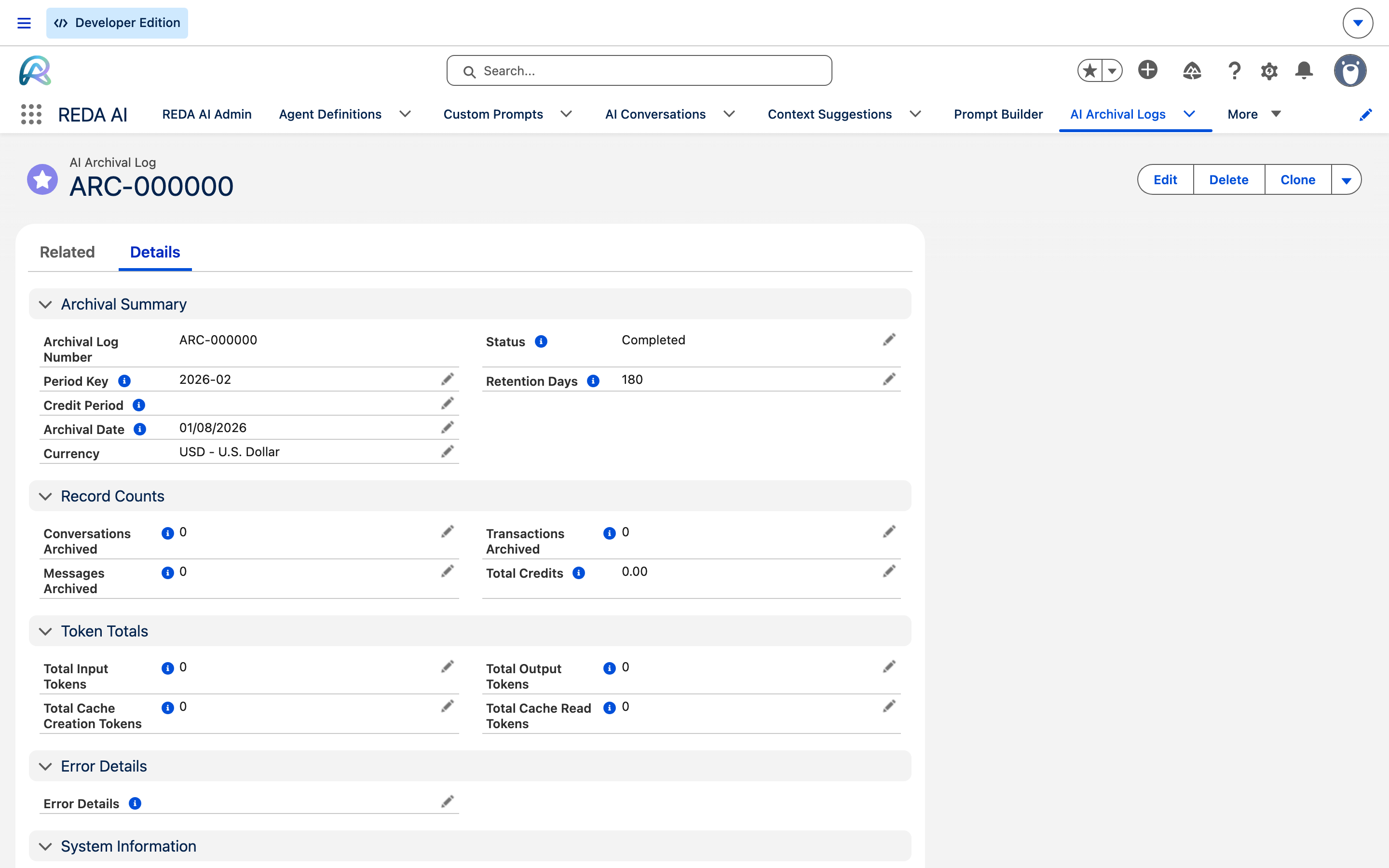Open Salesforce Help question mark icon
The image size is (1389, 868).
pos(1234,70)
